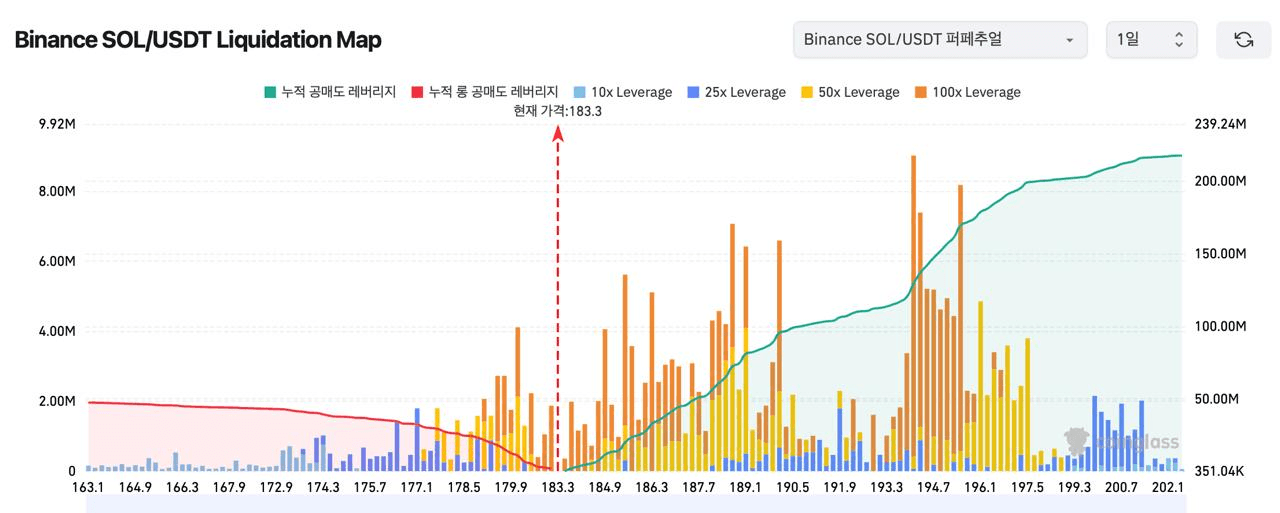The width and height of the screenshot is (1280, 513).
Task: Toggle 50x Leverage legend item
Action: point(850,92)
